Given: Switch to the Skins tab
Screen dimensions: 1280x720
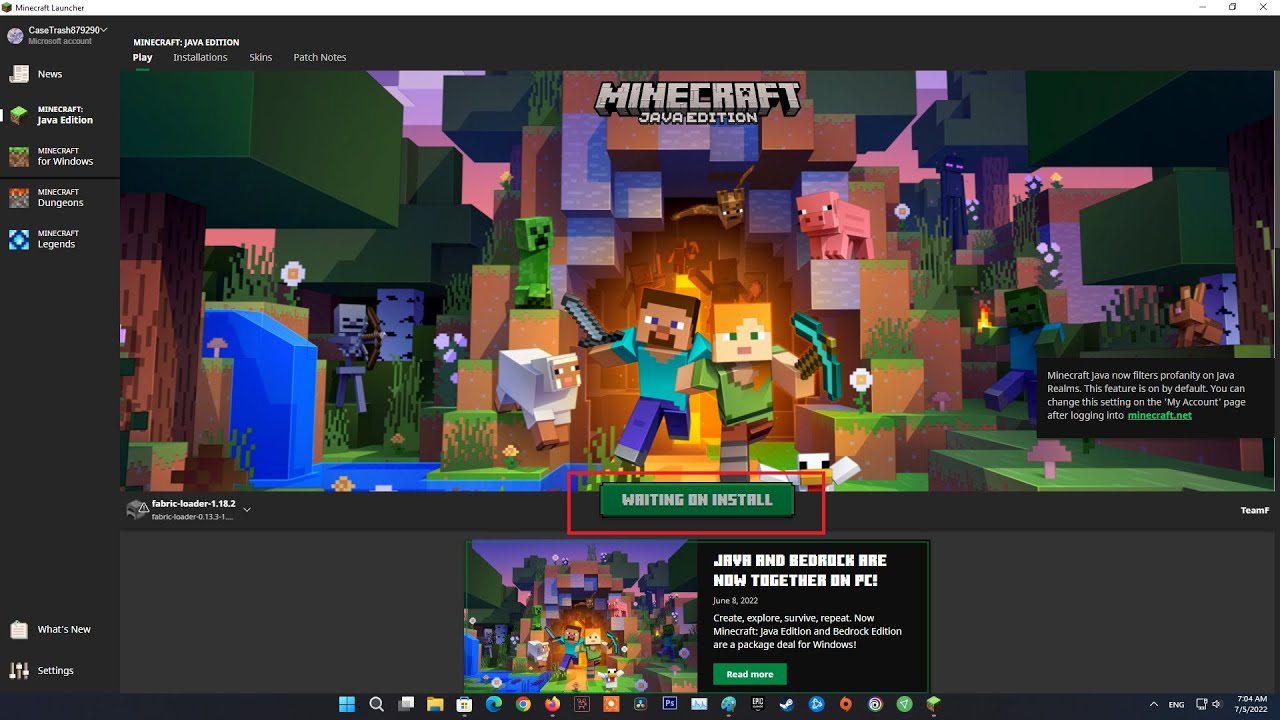Looking at the screenshot, I should point(260,57).
